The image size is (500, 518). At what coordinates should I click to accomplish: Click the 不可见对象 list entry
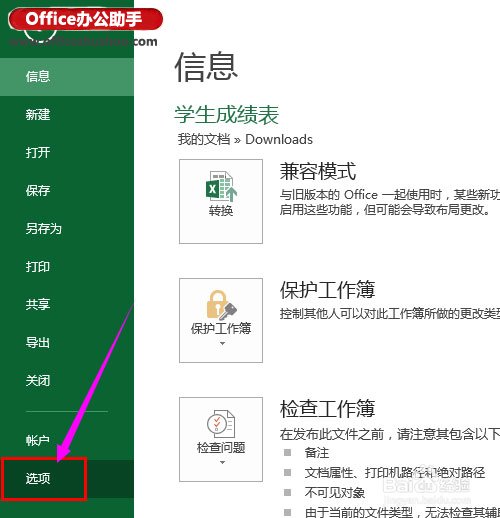(x=335, y=493)
